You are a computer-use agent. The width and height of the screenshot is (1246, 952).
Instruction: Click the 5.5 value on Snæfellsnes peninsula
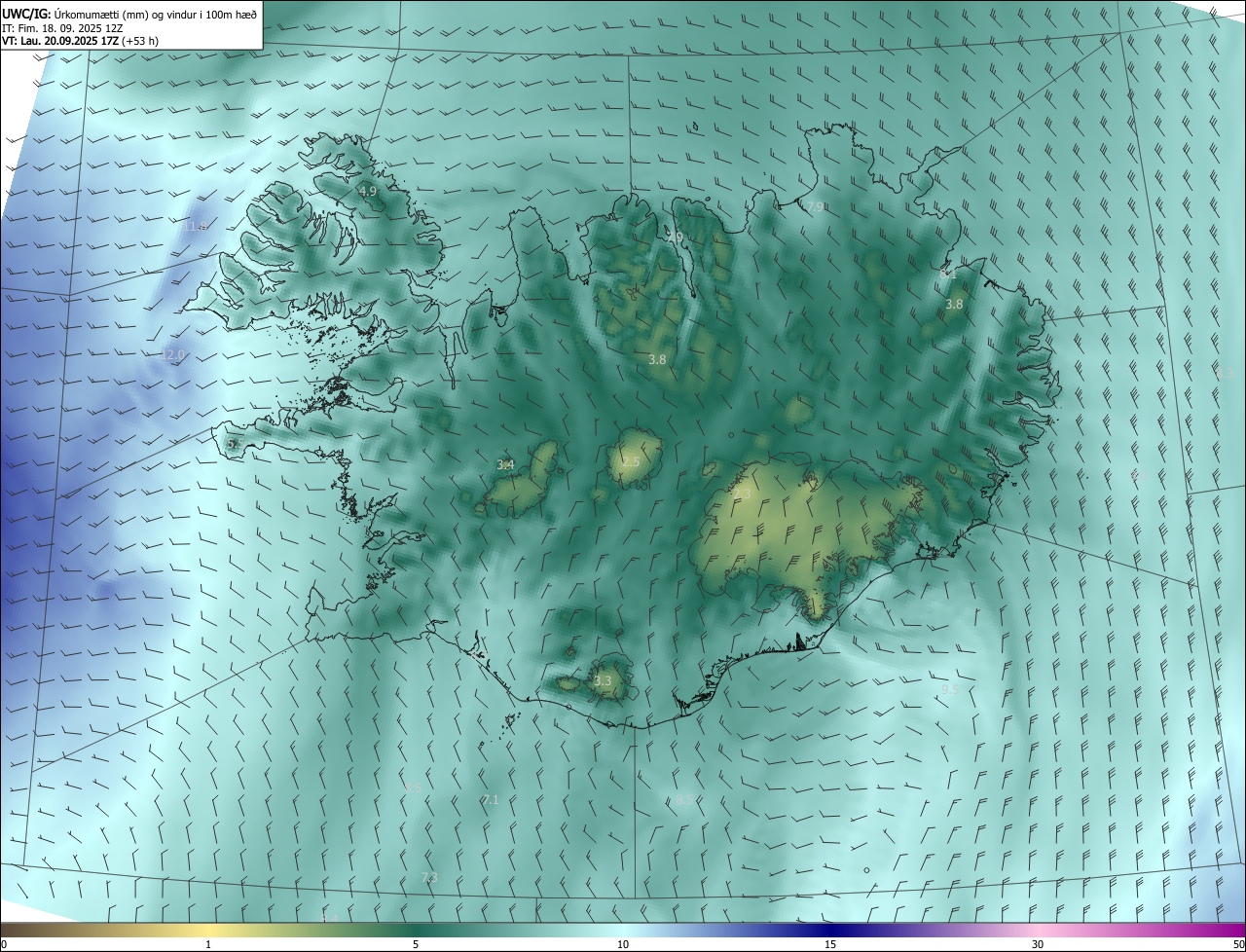(x=234, y=443)
